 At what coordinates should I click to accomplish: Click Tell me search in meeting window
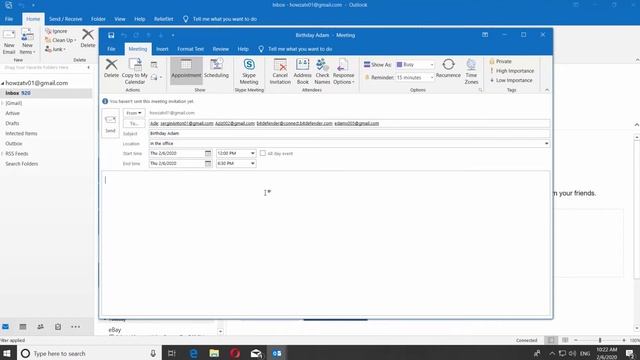296,49
